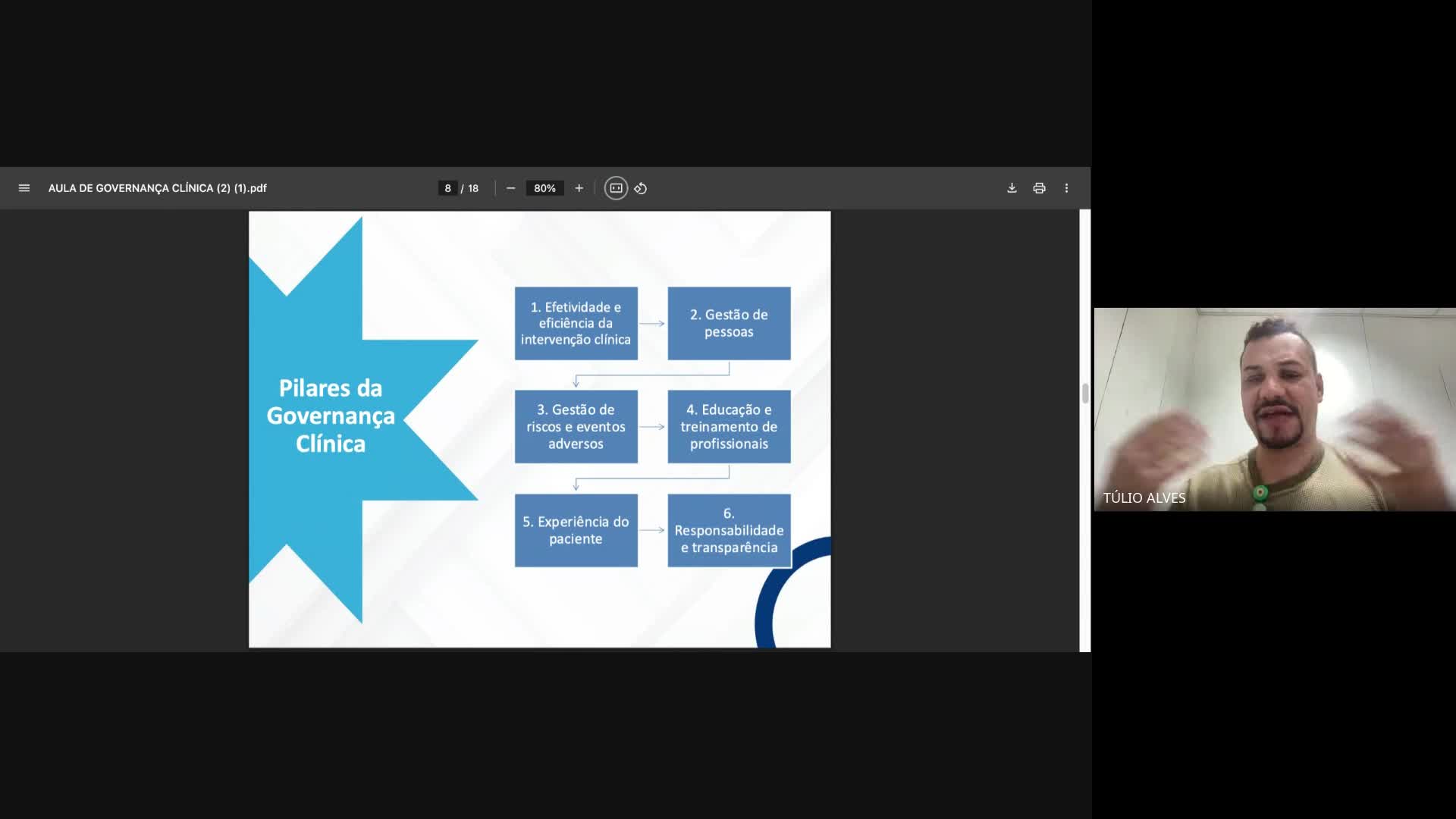Select the 'Educação e treinamento' box

(729, 426)
